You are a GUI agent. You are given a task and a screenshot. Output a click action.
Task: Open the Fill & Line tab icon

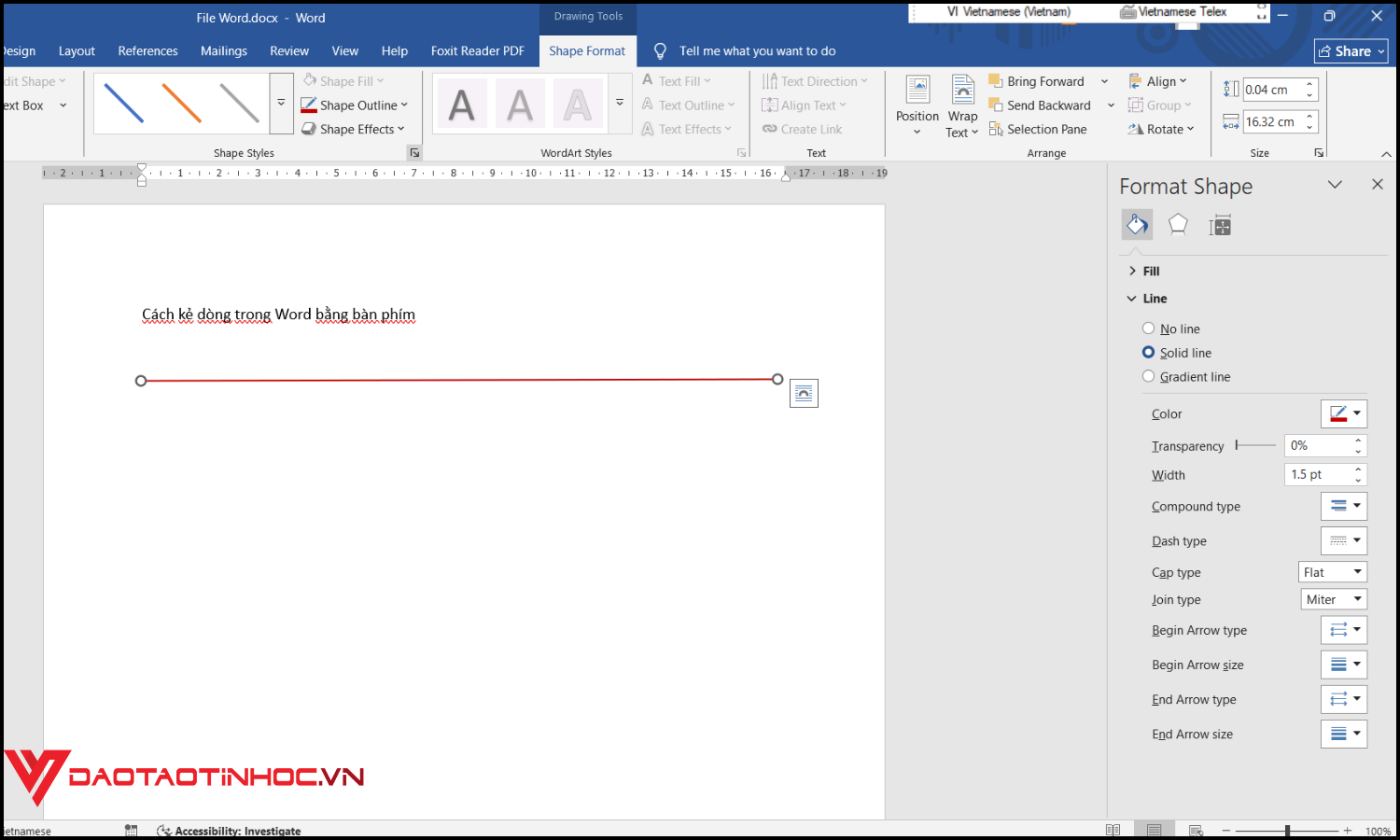1137,225
